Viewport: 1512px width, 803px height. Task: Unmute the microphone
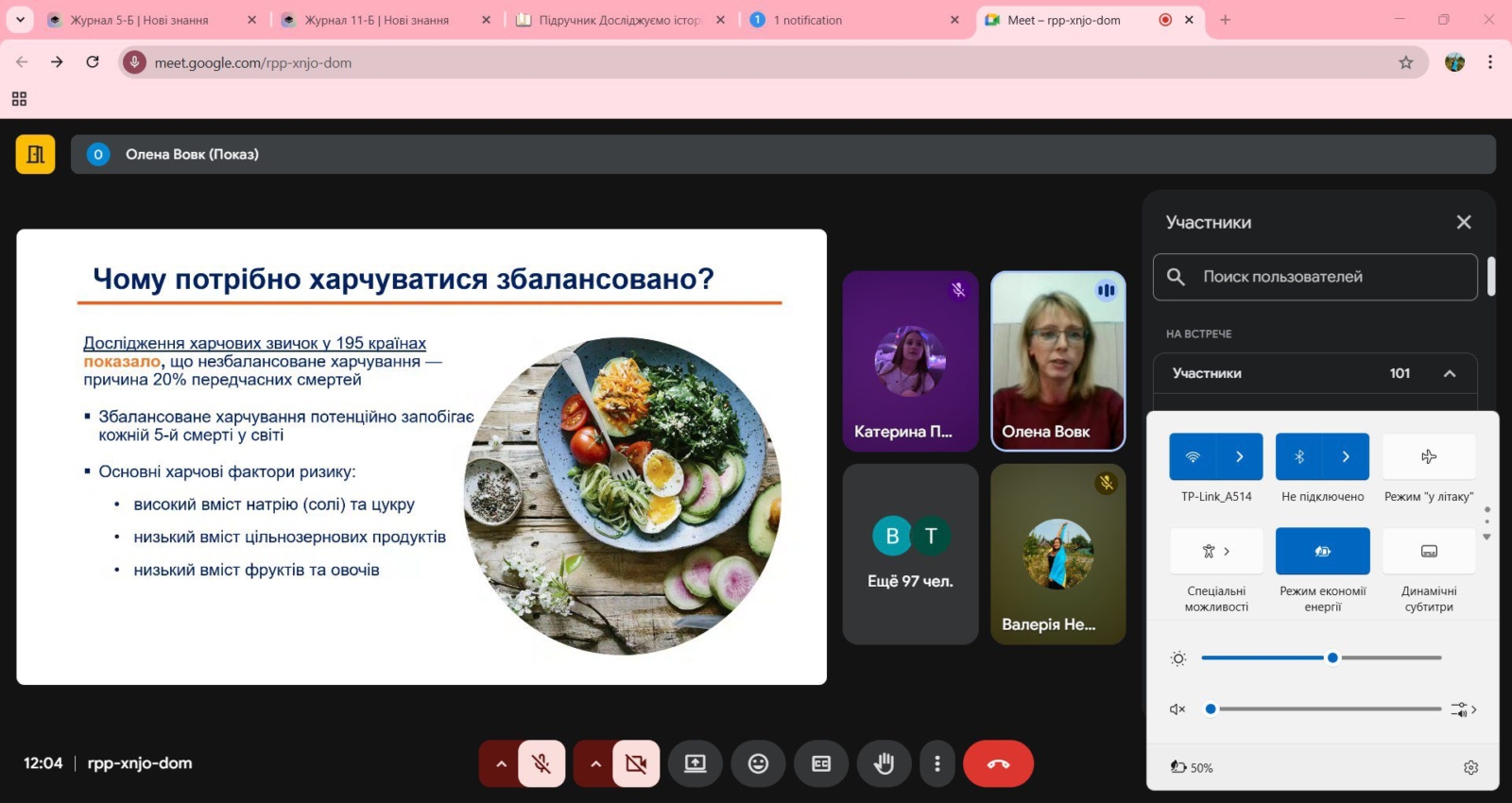[x=541, y=763]
